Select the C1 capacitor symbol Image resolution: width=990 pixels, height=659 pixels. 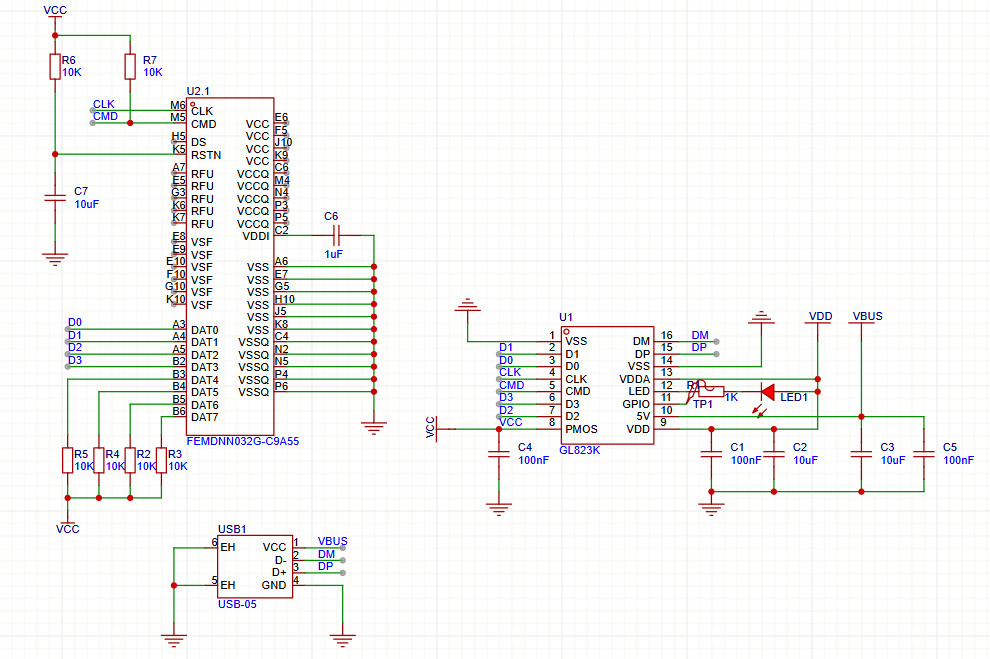click(711, 454)
